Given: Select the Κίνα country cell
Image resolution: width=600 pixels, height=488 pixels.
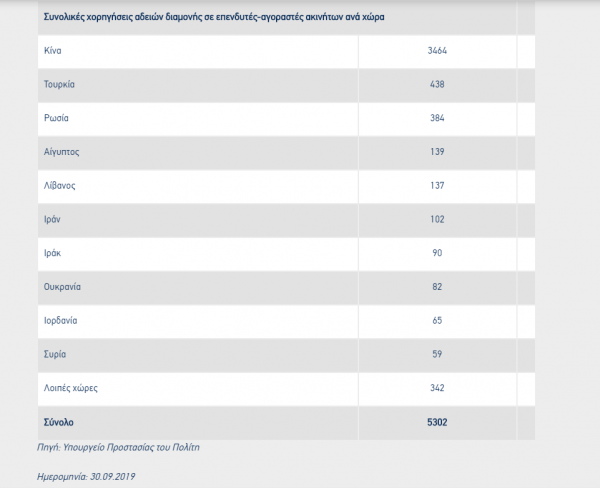Looking at the screenshot, I should click(55, 50).
